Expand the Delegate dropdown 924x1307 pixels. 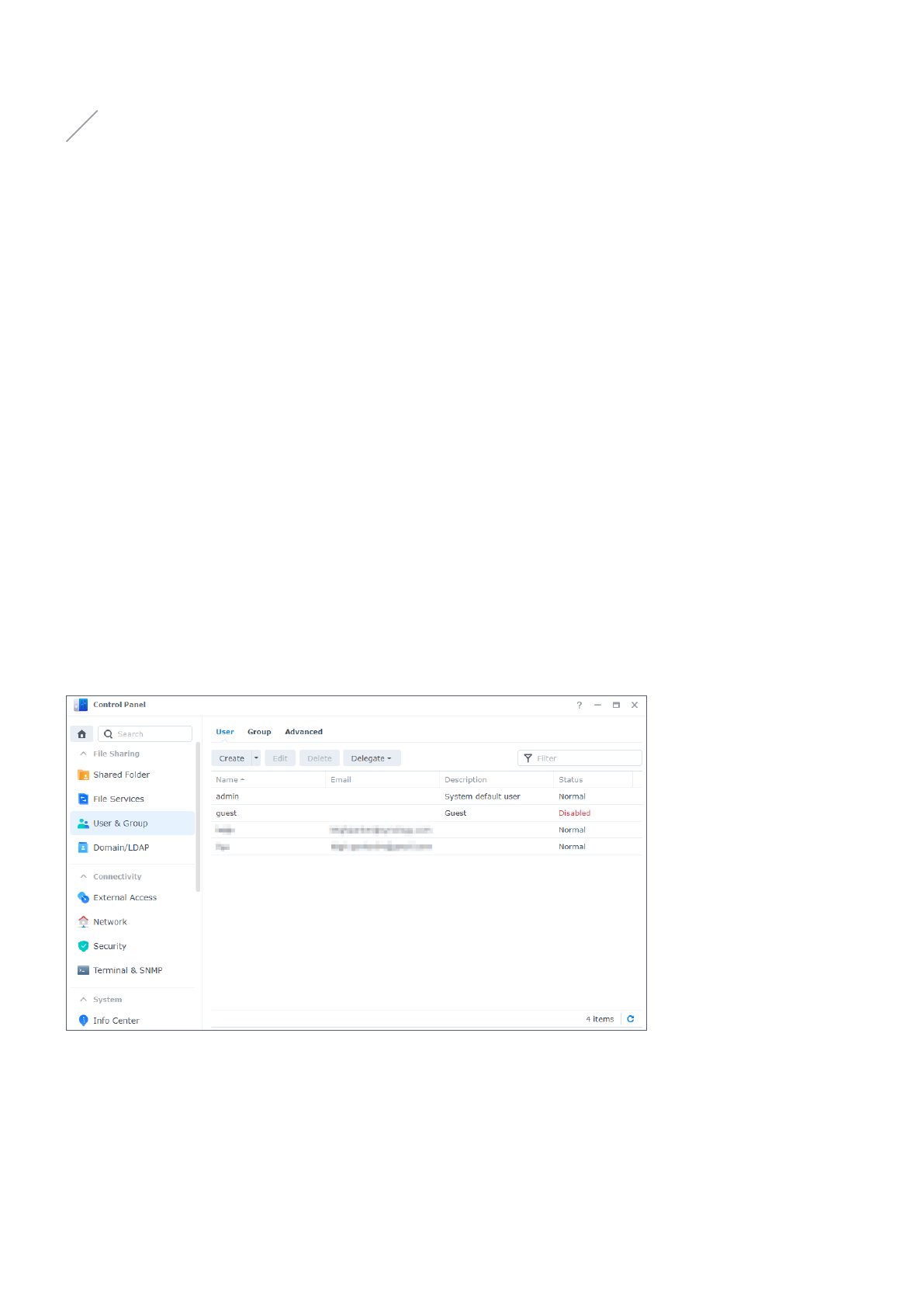(372, 758)
